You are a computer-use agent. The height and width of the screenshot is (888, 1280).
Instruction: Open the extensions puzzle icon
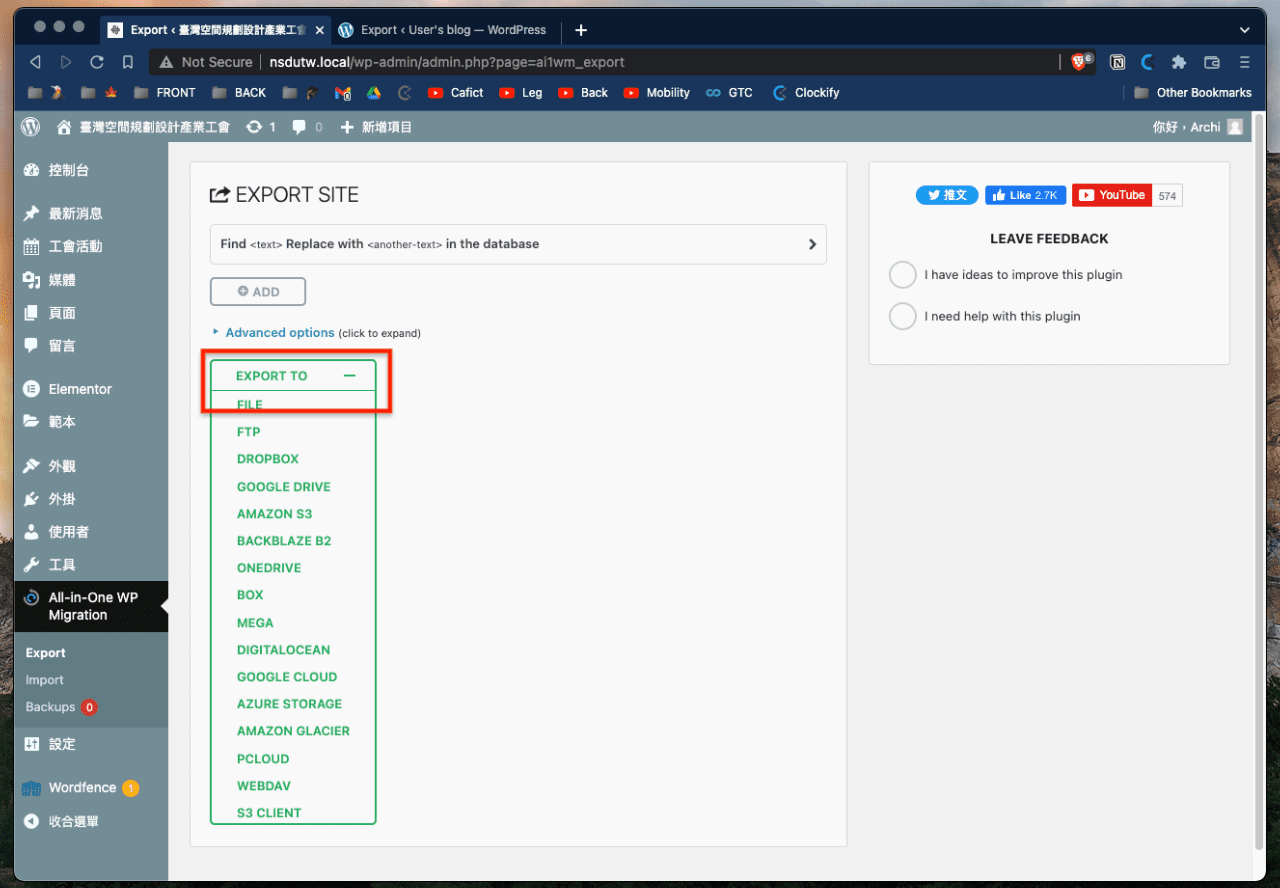pos(1179,62)
